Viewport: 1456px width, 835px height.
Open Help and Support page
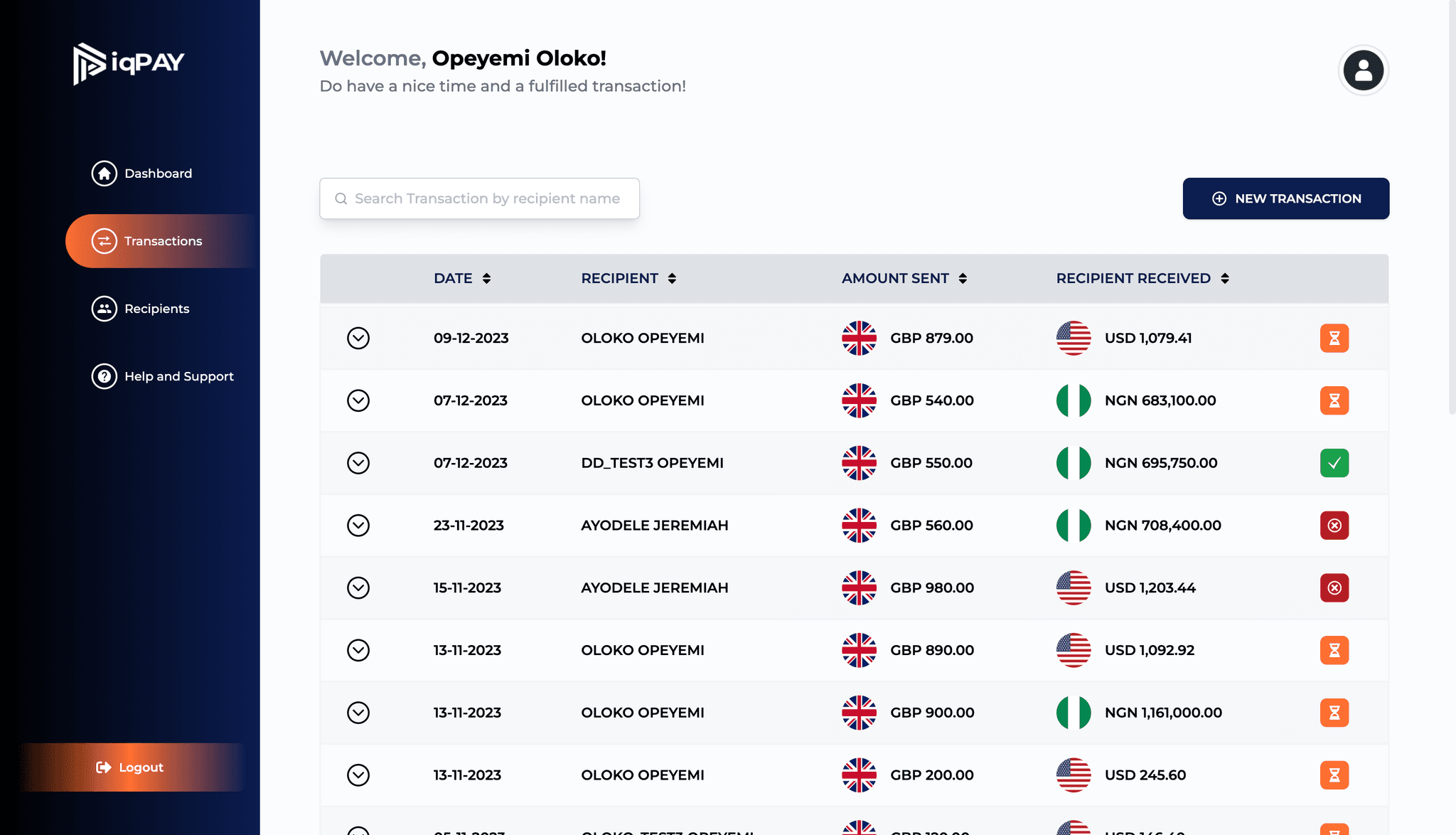(x=163, y=376)
